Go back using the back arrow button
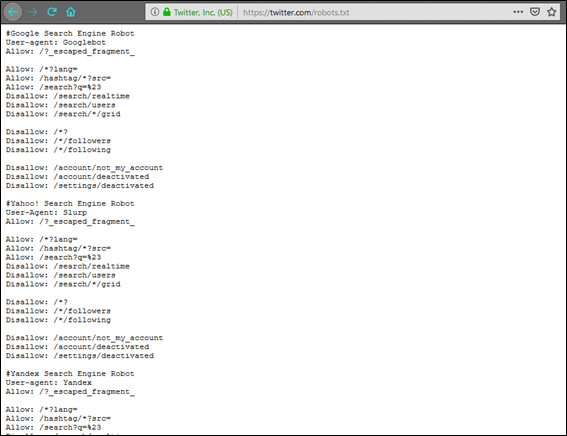 13,12
